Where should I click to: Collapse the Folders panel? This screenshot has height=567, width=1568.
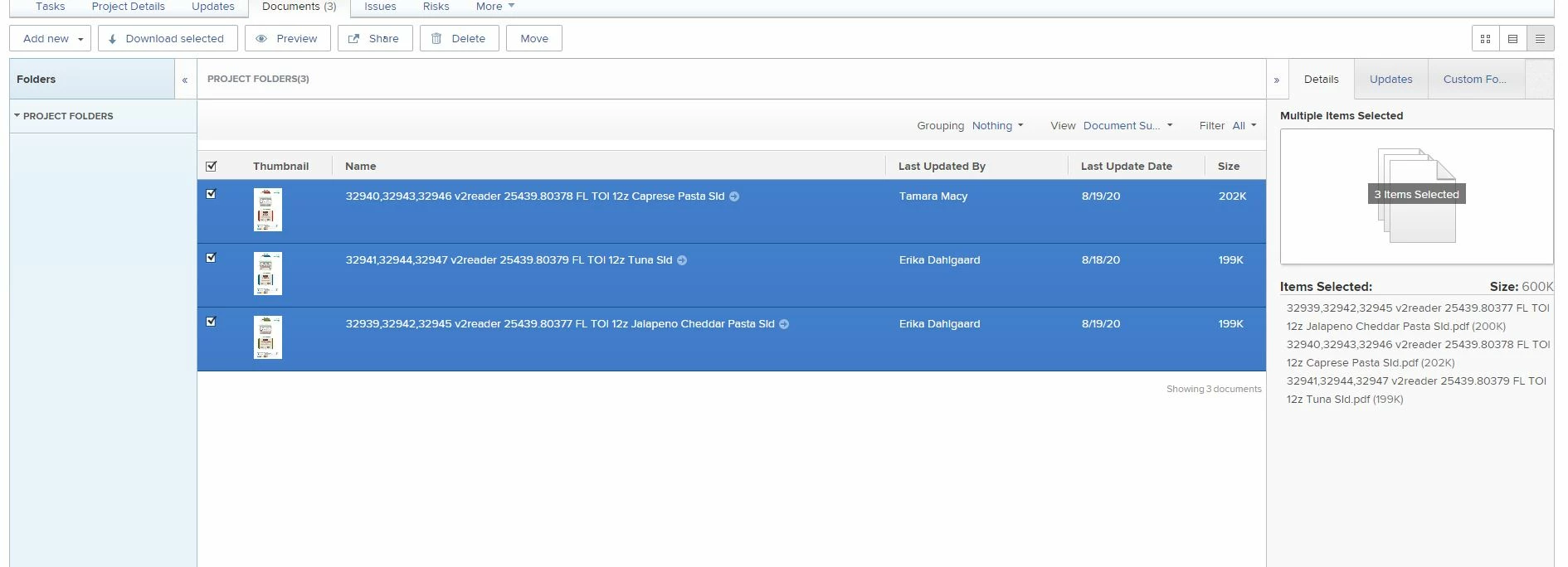(185, 80)
